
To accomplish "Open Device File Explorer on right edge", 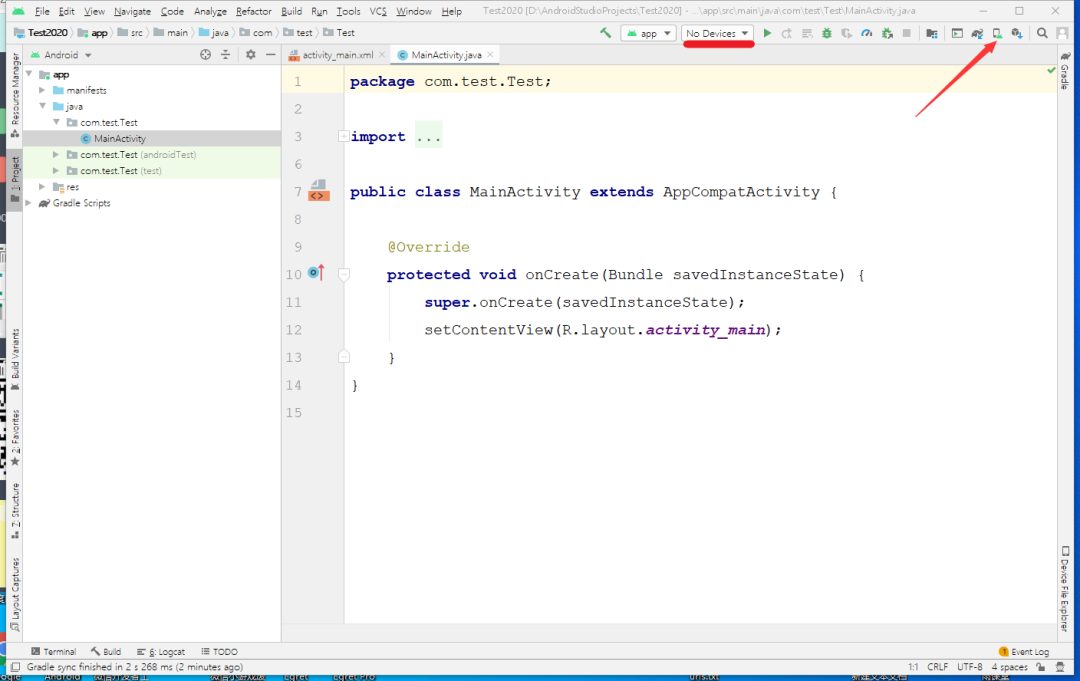I will [1065, 589].
